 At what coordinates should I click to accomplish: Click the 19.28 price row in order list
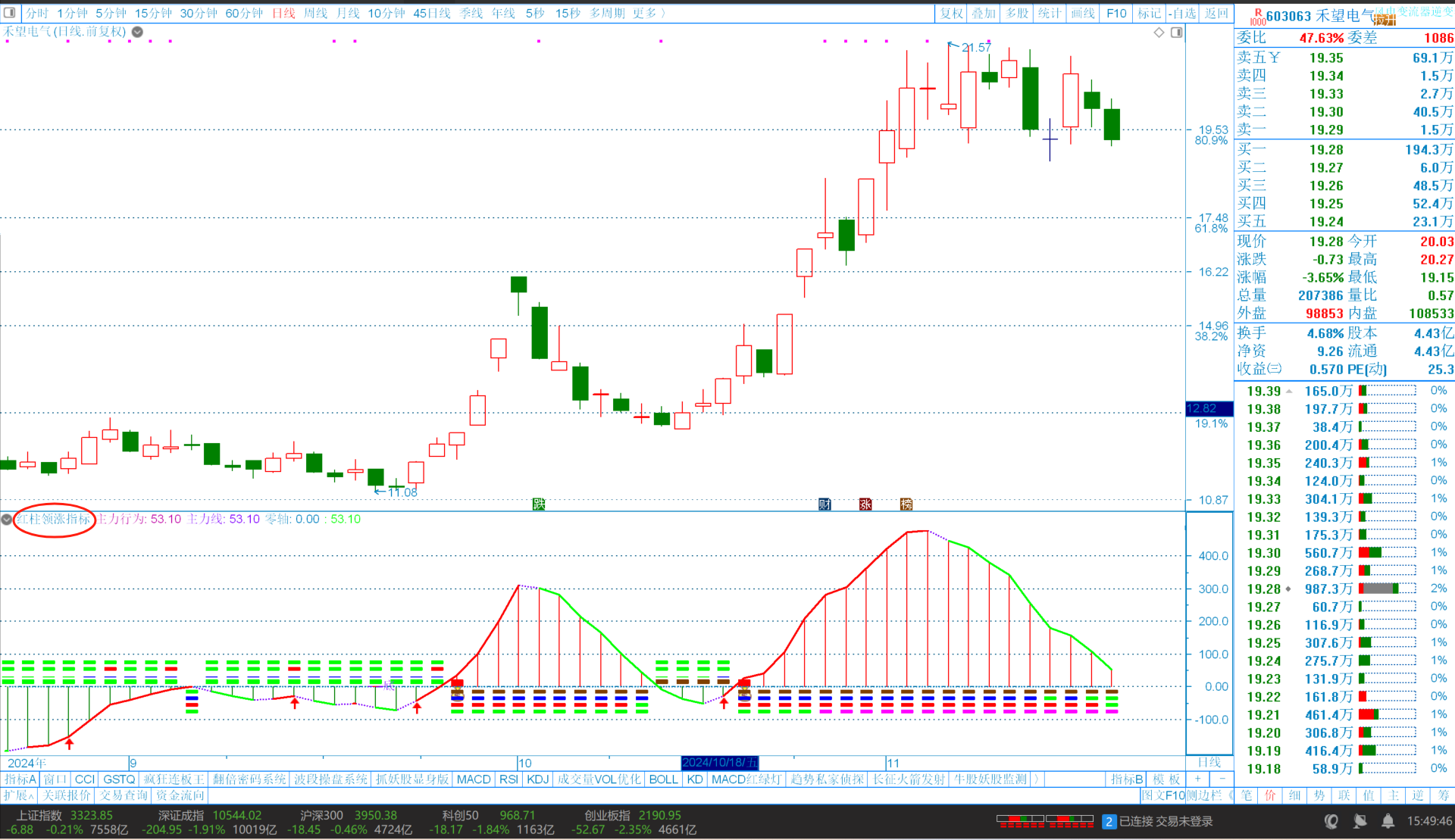coord(1263,589)
